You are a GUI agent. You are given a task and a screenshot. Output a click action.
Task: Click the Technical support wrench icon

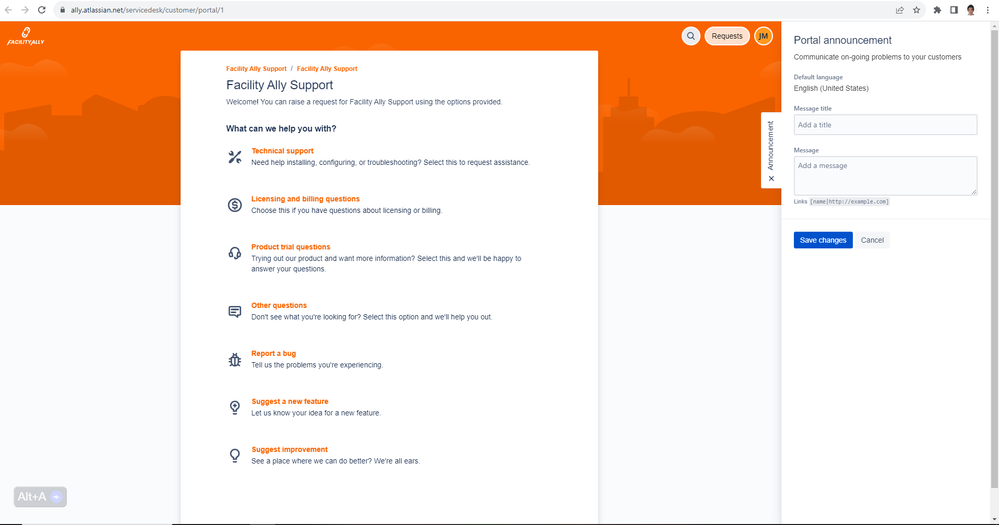point(234,157)
